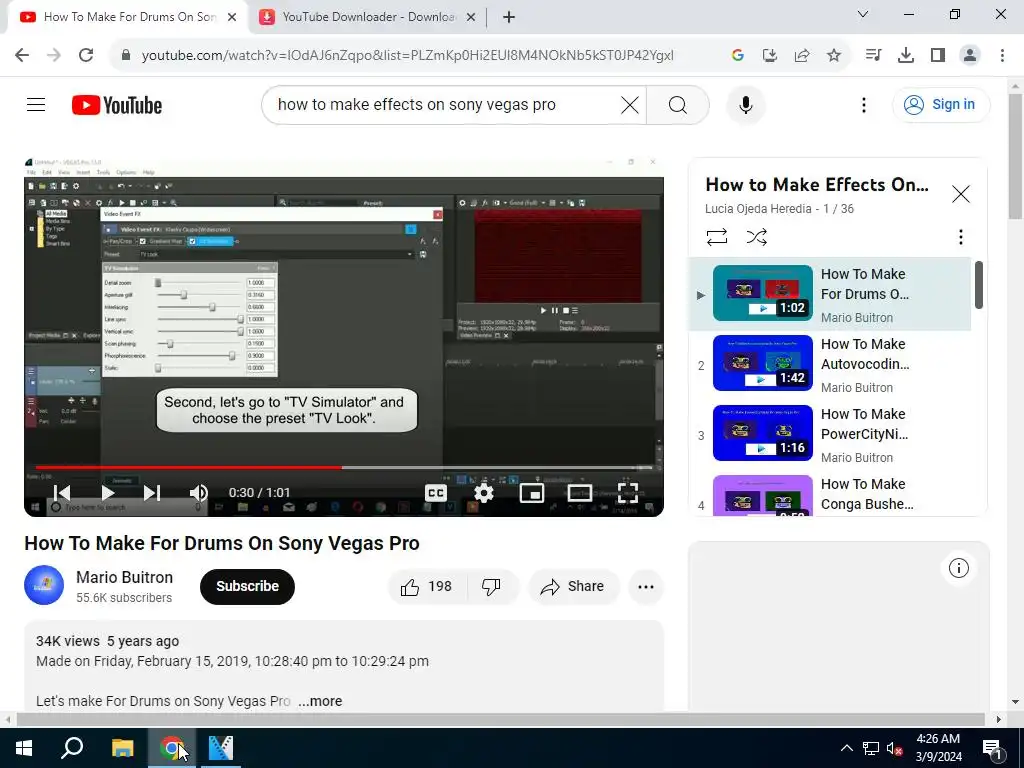The image size is (1024, 768).
Task: Open a new browser tab
Action: [x=509, y=17]
